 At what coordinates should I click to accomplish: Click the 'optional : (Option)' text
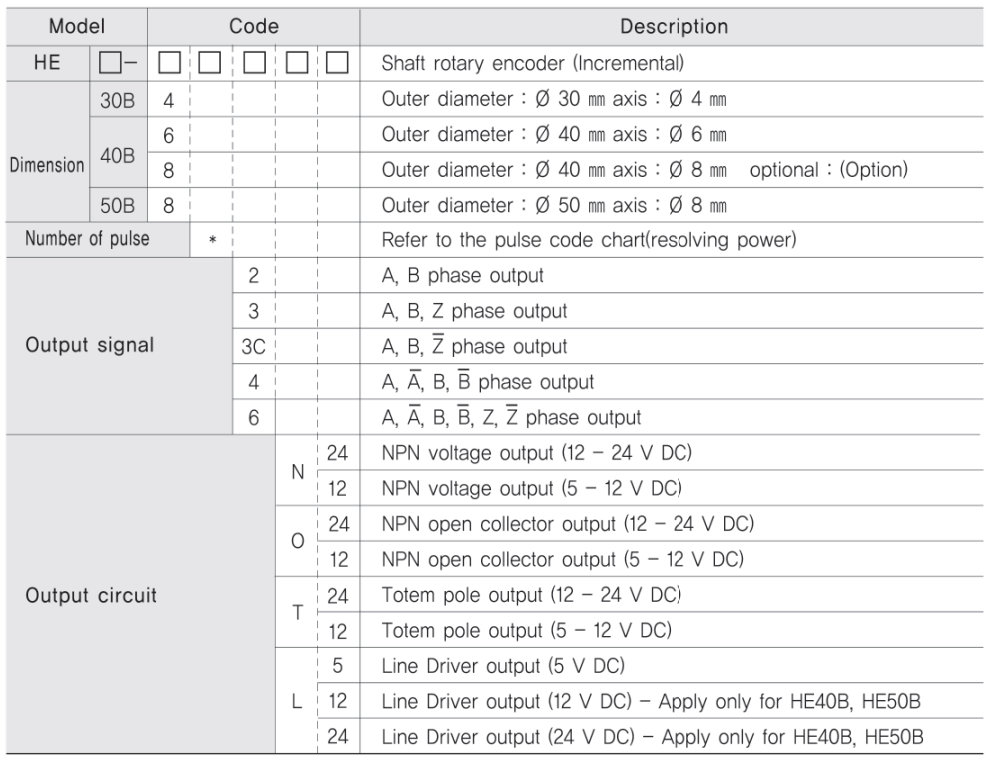pos(828,170)
